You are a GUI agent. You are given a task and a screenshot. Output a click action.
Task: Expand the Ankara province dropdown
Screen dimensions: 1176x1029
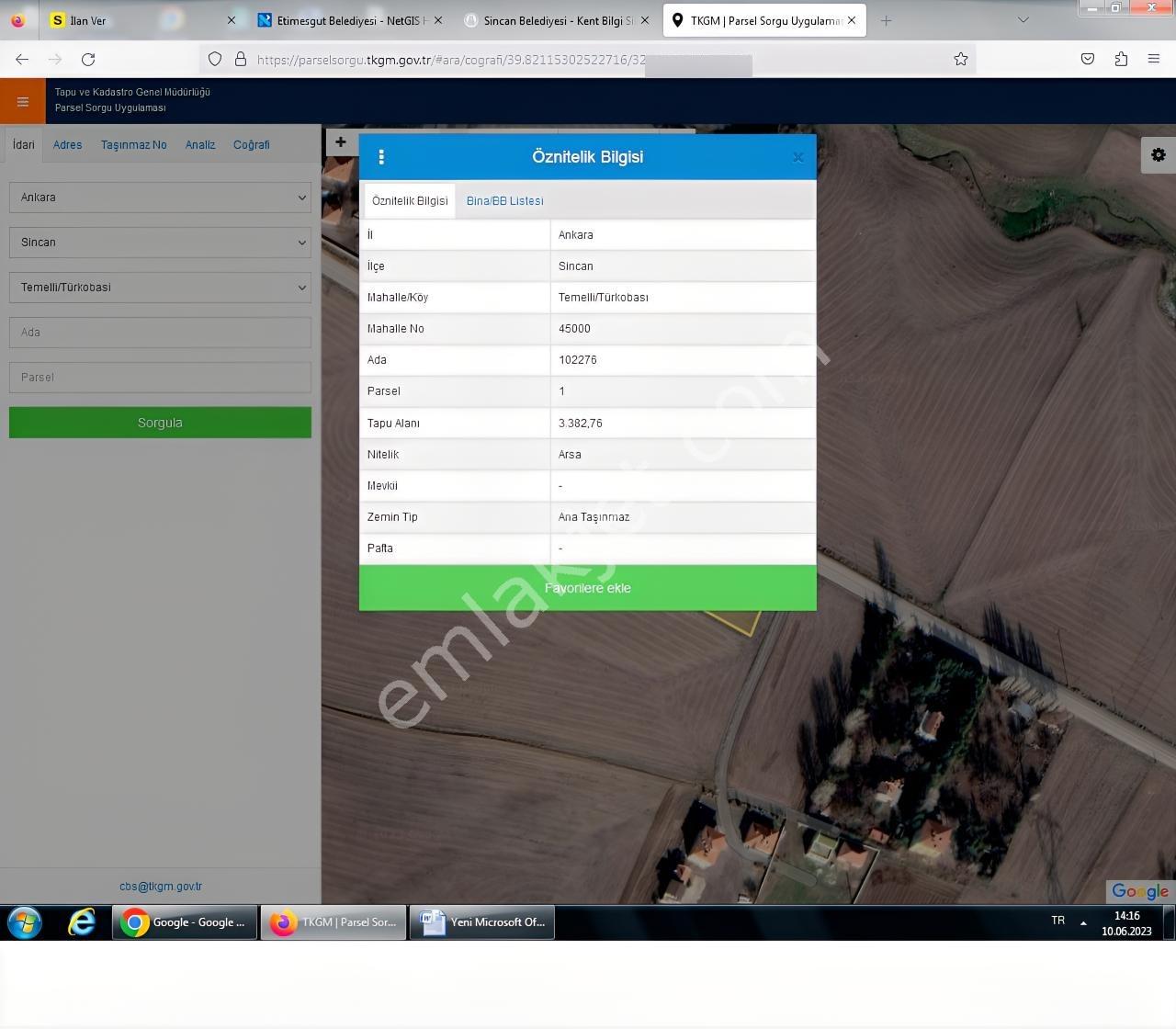pos(160,198)
